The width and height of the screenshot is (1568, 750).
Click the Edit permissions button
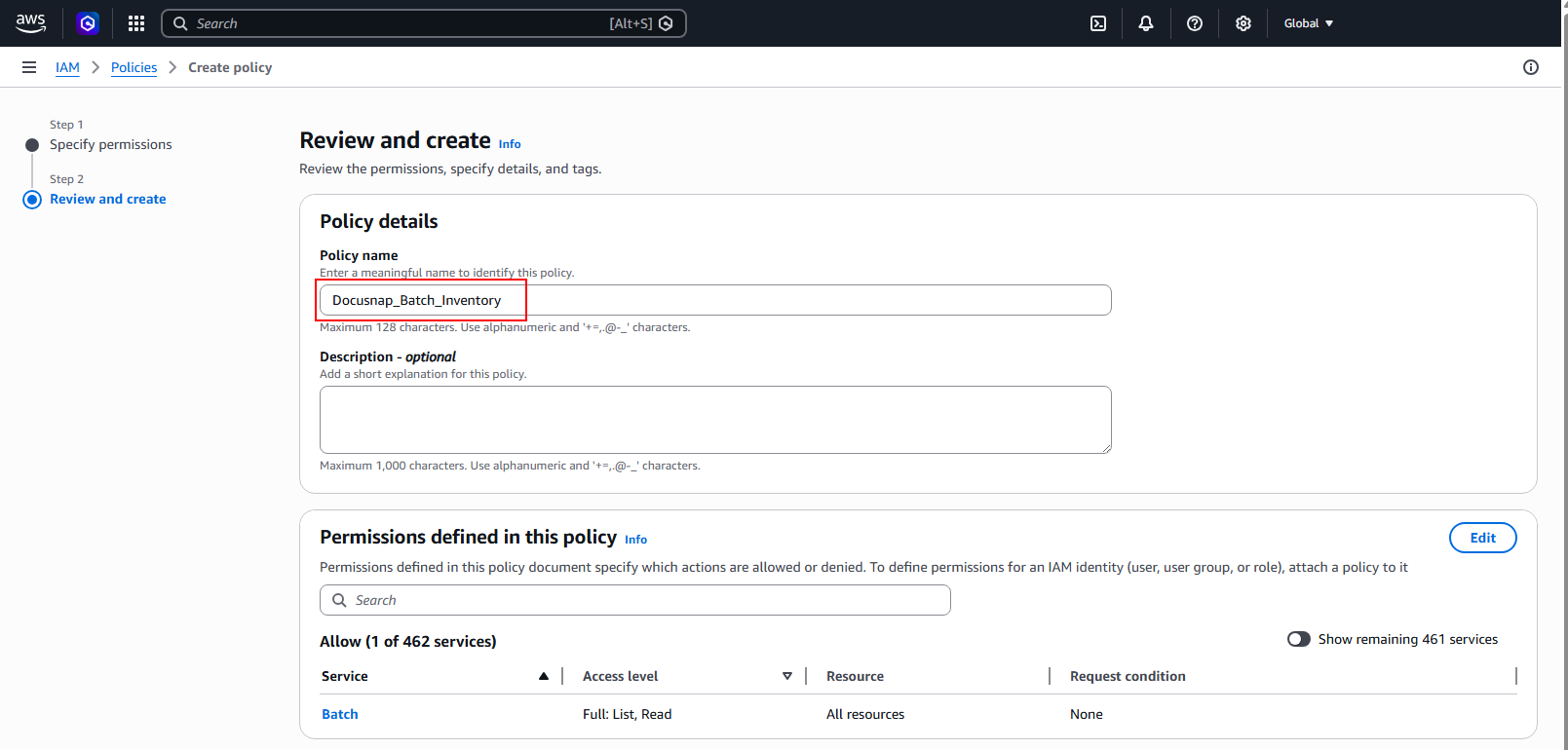[1482, 538]
